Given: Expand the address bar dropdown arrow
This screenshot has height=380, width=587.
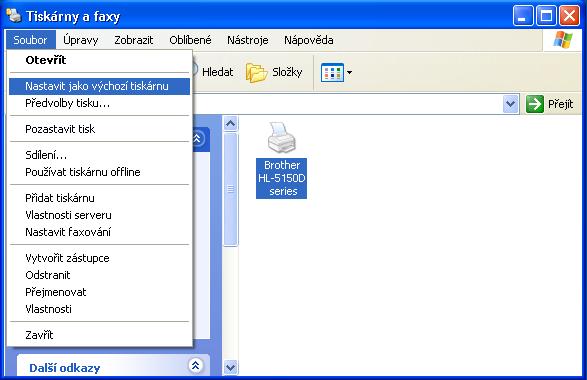Looking at the screenshot, I should (511, 104).
